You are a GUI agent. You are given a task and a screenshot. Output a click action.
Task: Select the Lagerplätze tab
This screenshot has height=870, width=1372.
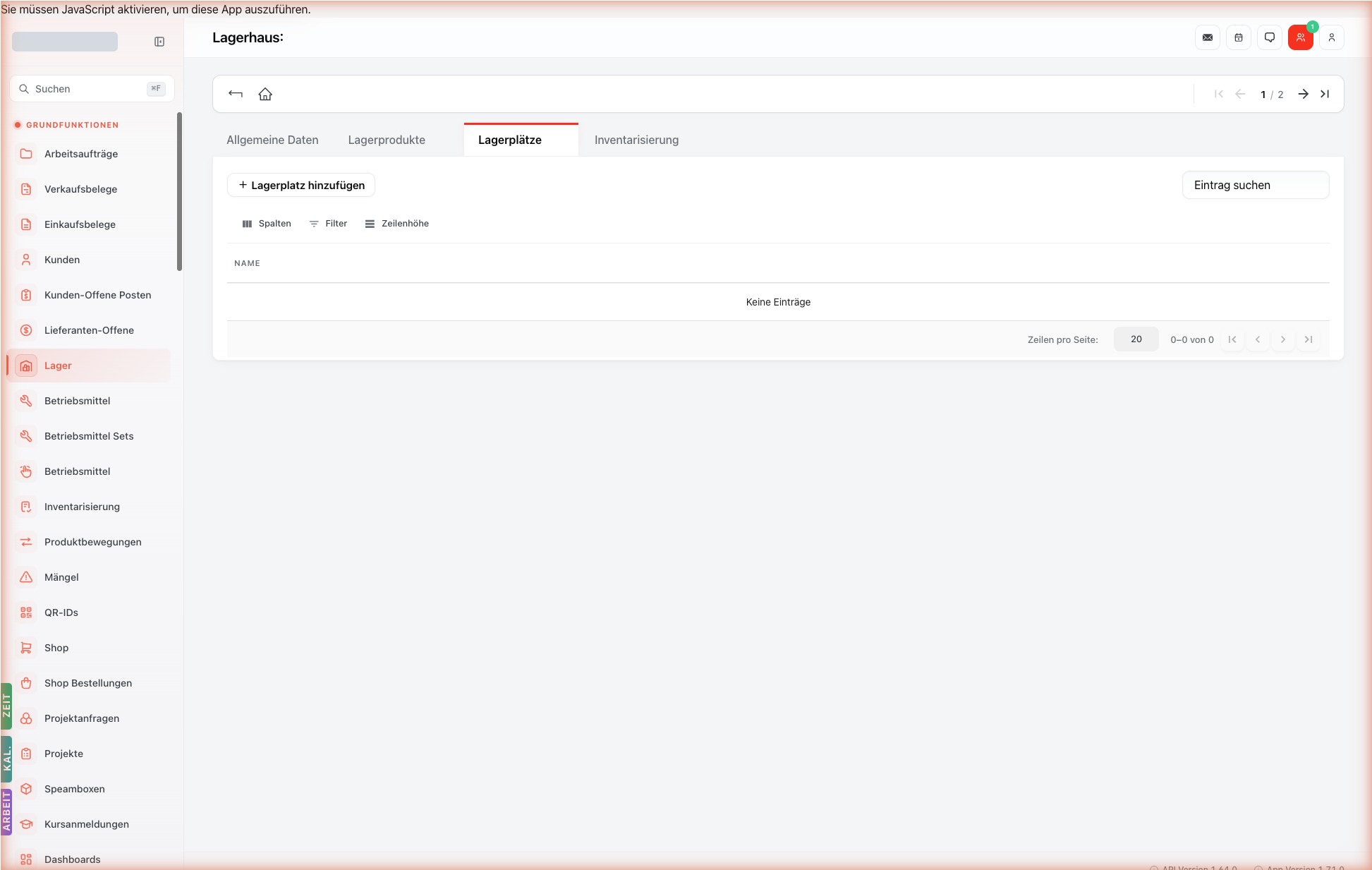pyautogui.click(x=521, y=140)
